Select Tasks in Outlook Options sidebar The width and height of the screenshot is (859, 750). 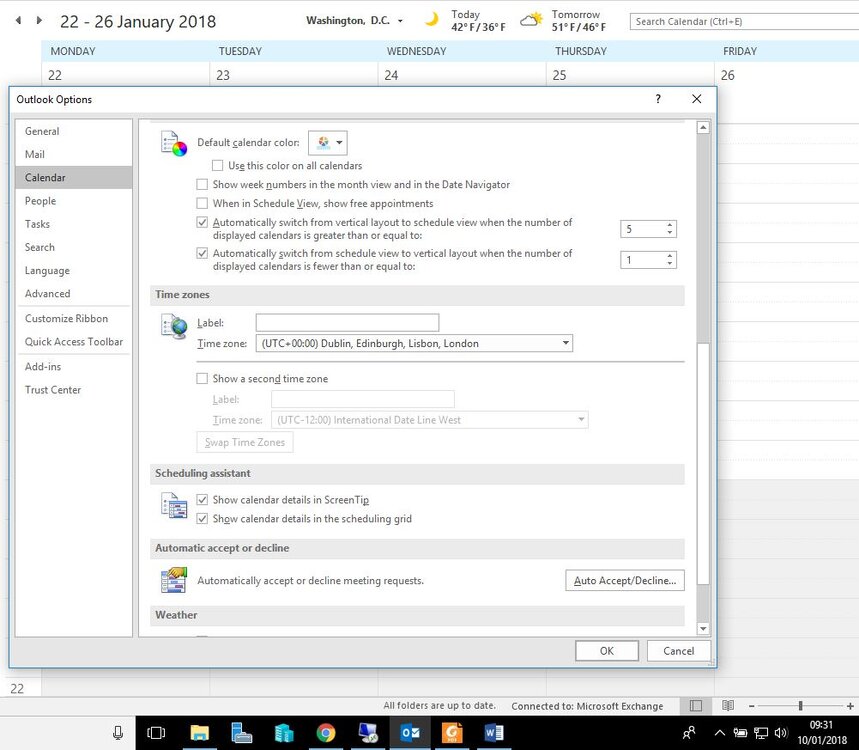pyautogui.click(x=74, y=224)
